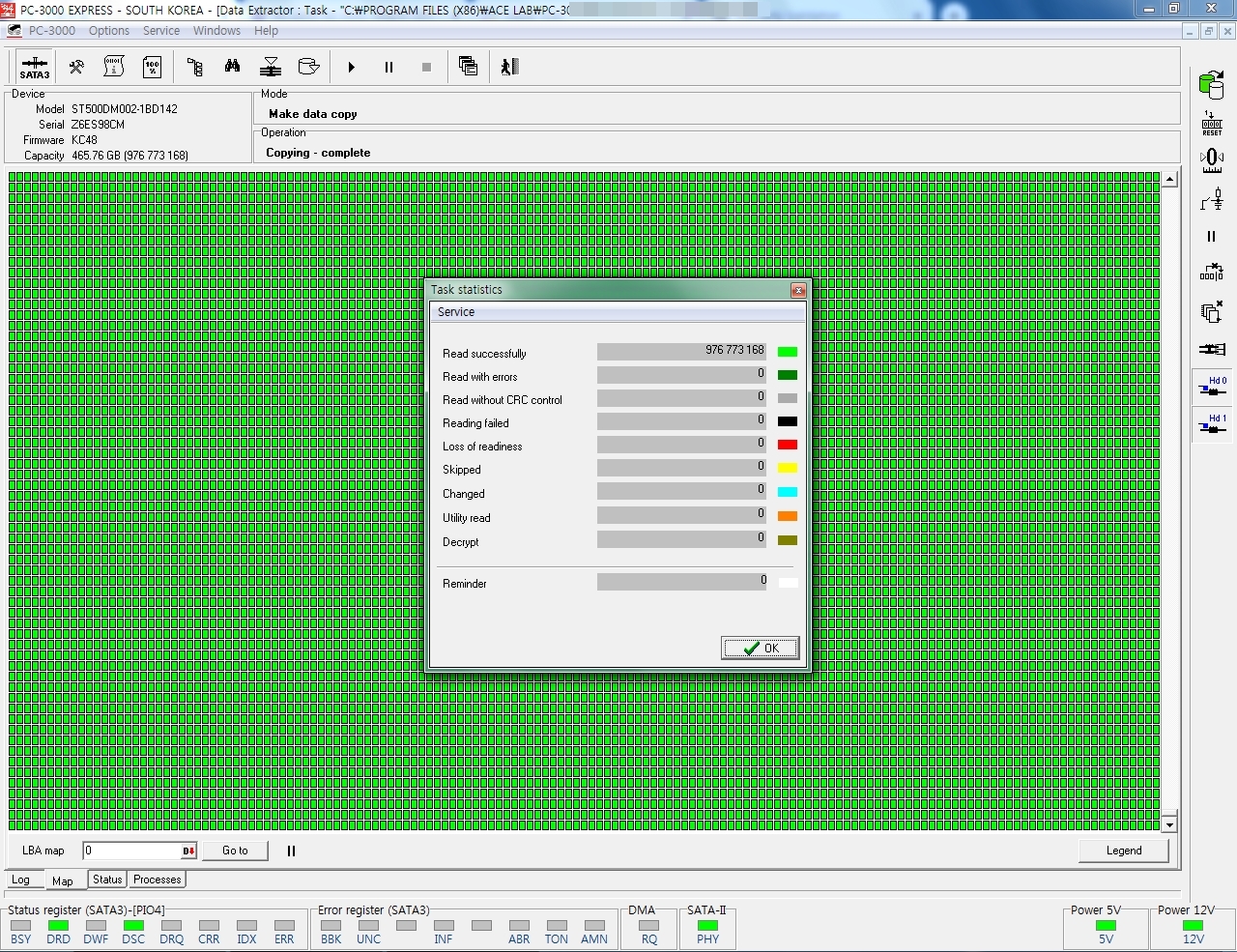Click the exit running-man icon

[x=510, y=67]
